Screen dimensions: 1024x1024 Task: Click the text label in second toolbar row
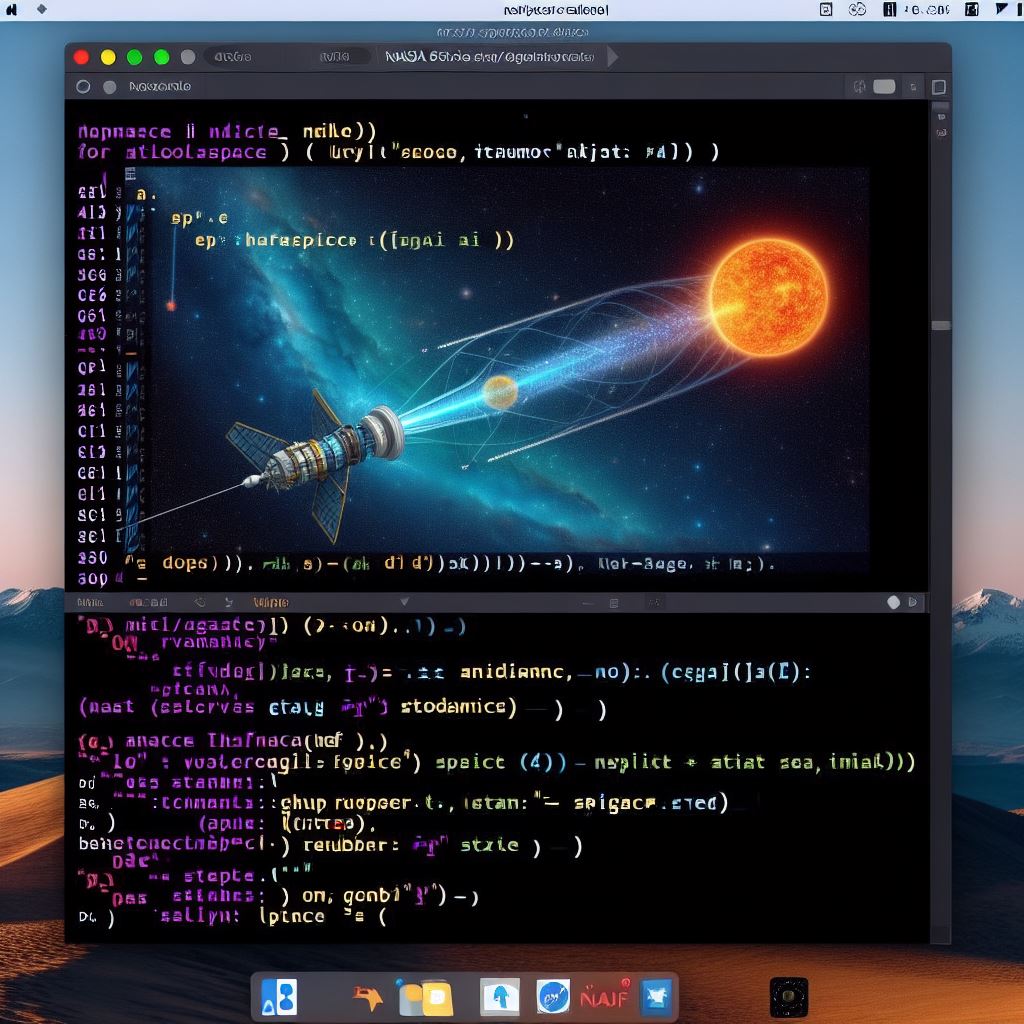pos(160,87)
